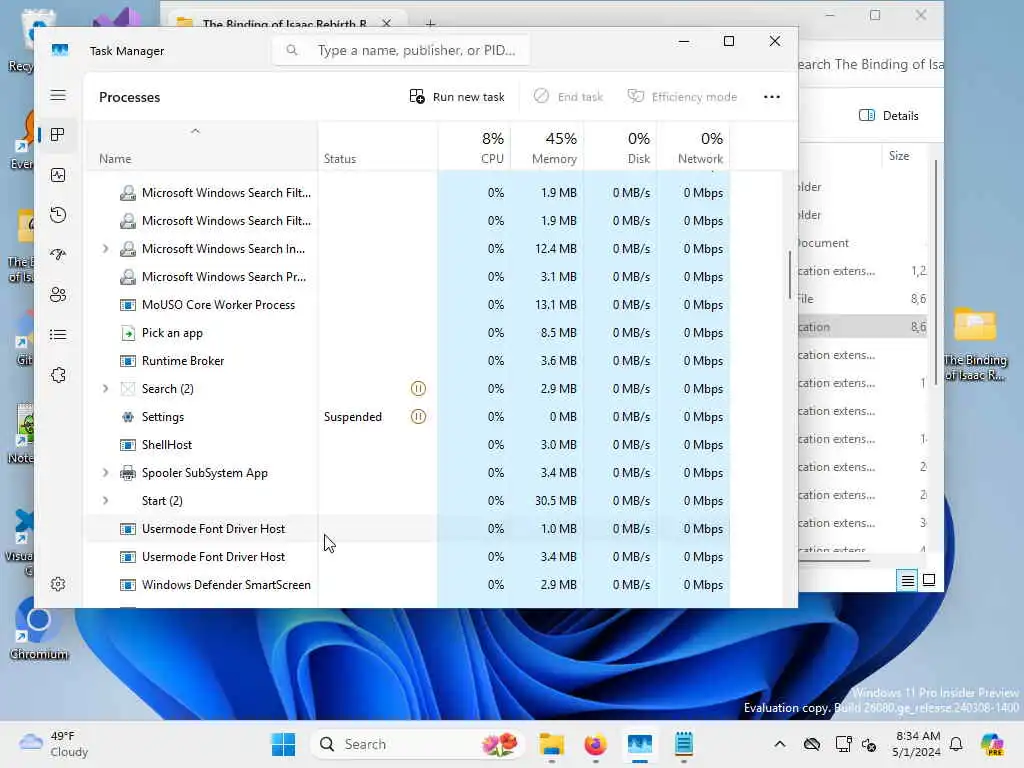The width and height of the screenshot is (1024, 768).
Task: Open the Services puzzle icon in sidebar
Action: pos(58,375)
